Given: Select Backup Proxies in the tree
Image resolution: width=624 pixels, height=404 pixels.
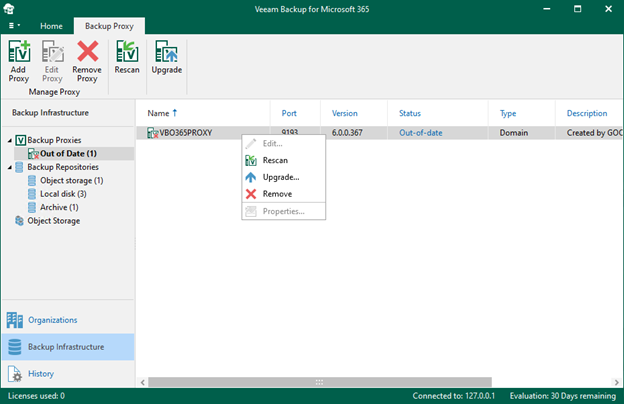Looking at the screenshot, I should (x=54, y=140).
